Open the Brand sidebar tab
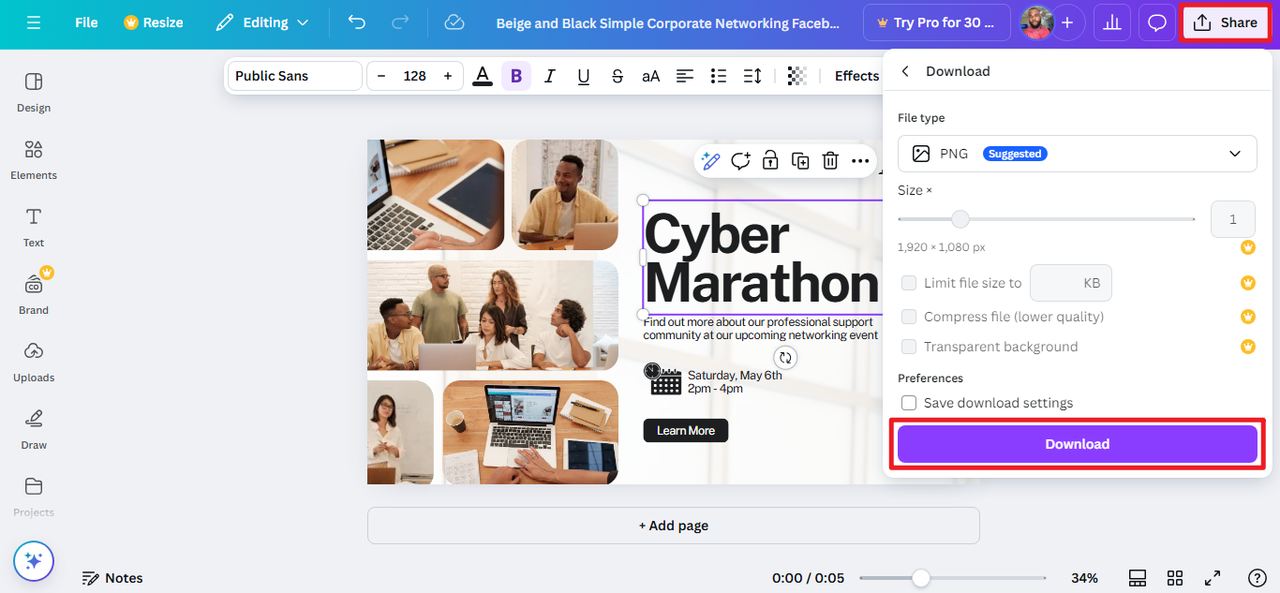1280x593 pixels. click(34, 294)
